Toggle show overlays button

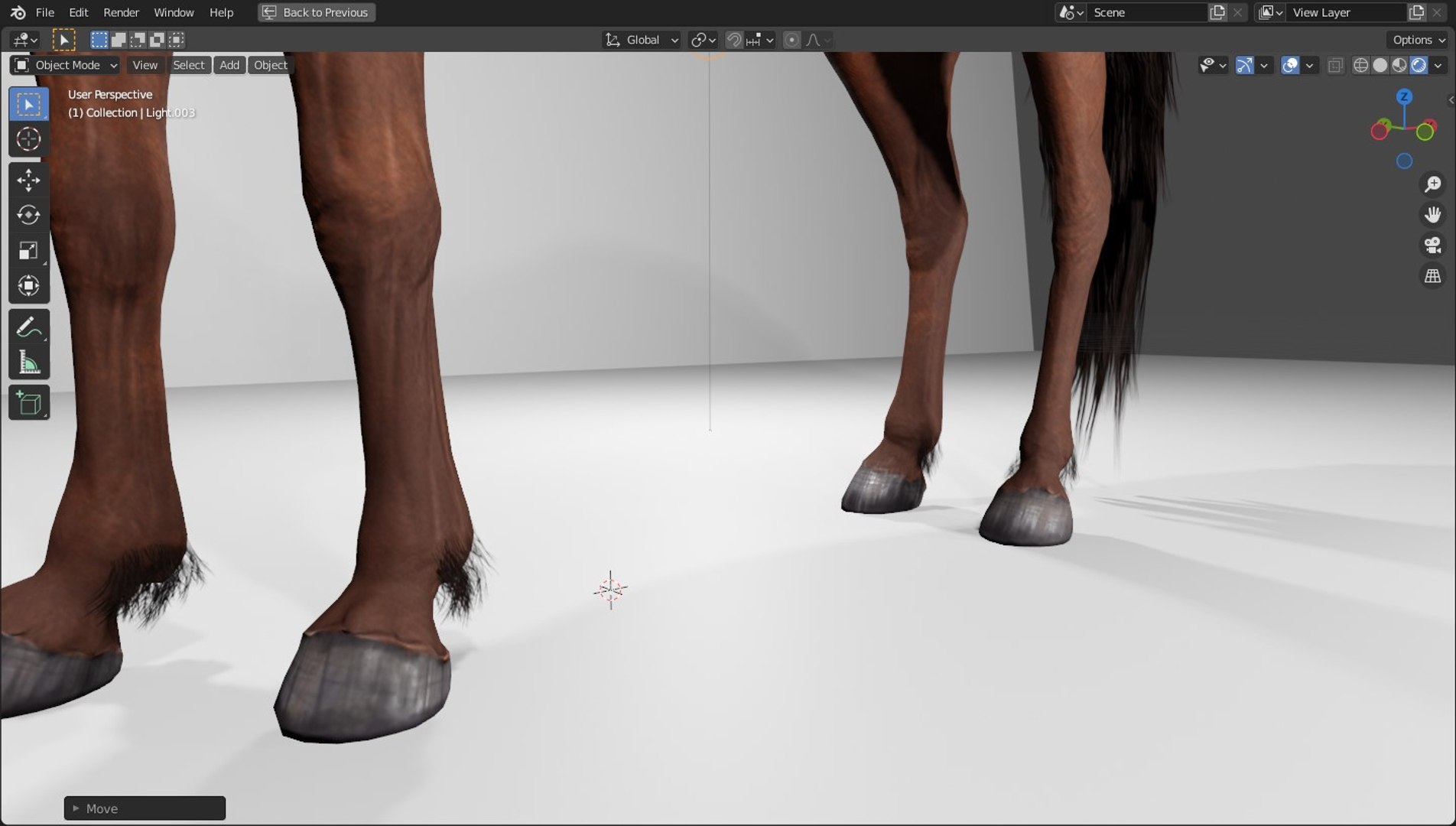1290,65
